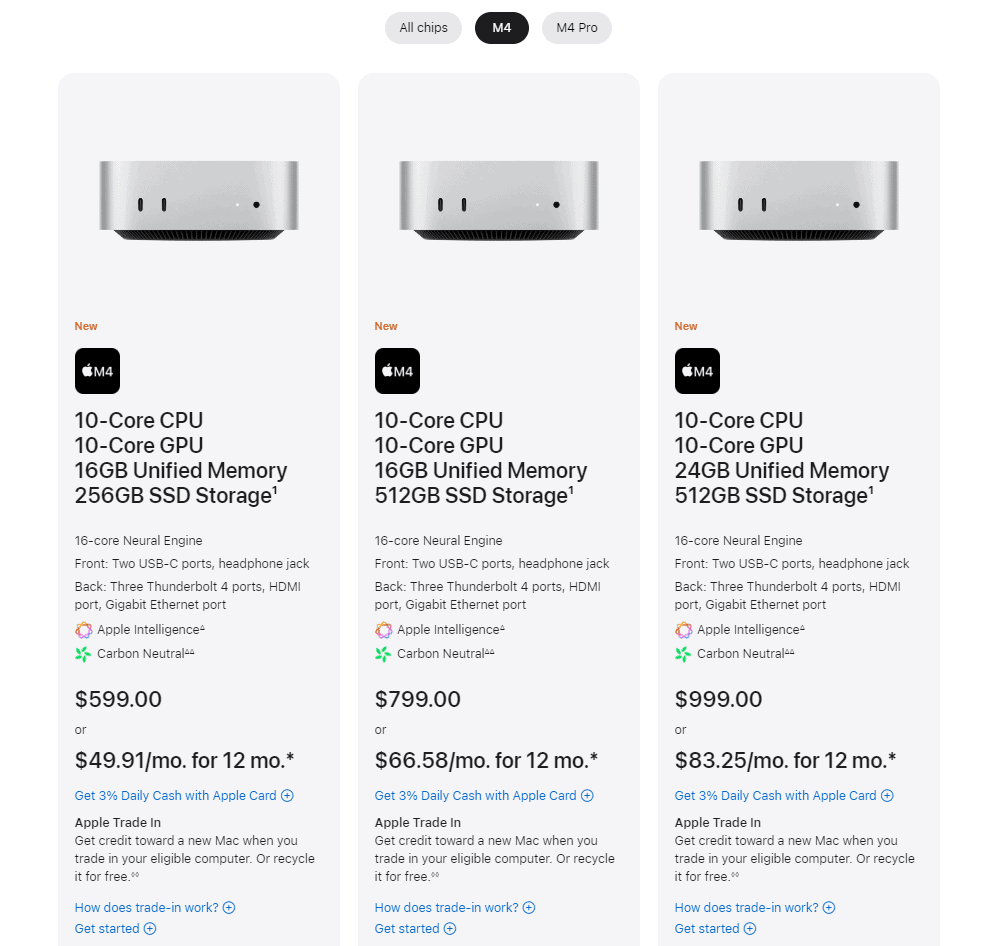Expand Daily Cash with Apple Card on $599 model
Image resolution: width=1003 pixels, height=946 pixels.
click(184, 796)
